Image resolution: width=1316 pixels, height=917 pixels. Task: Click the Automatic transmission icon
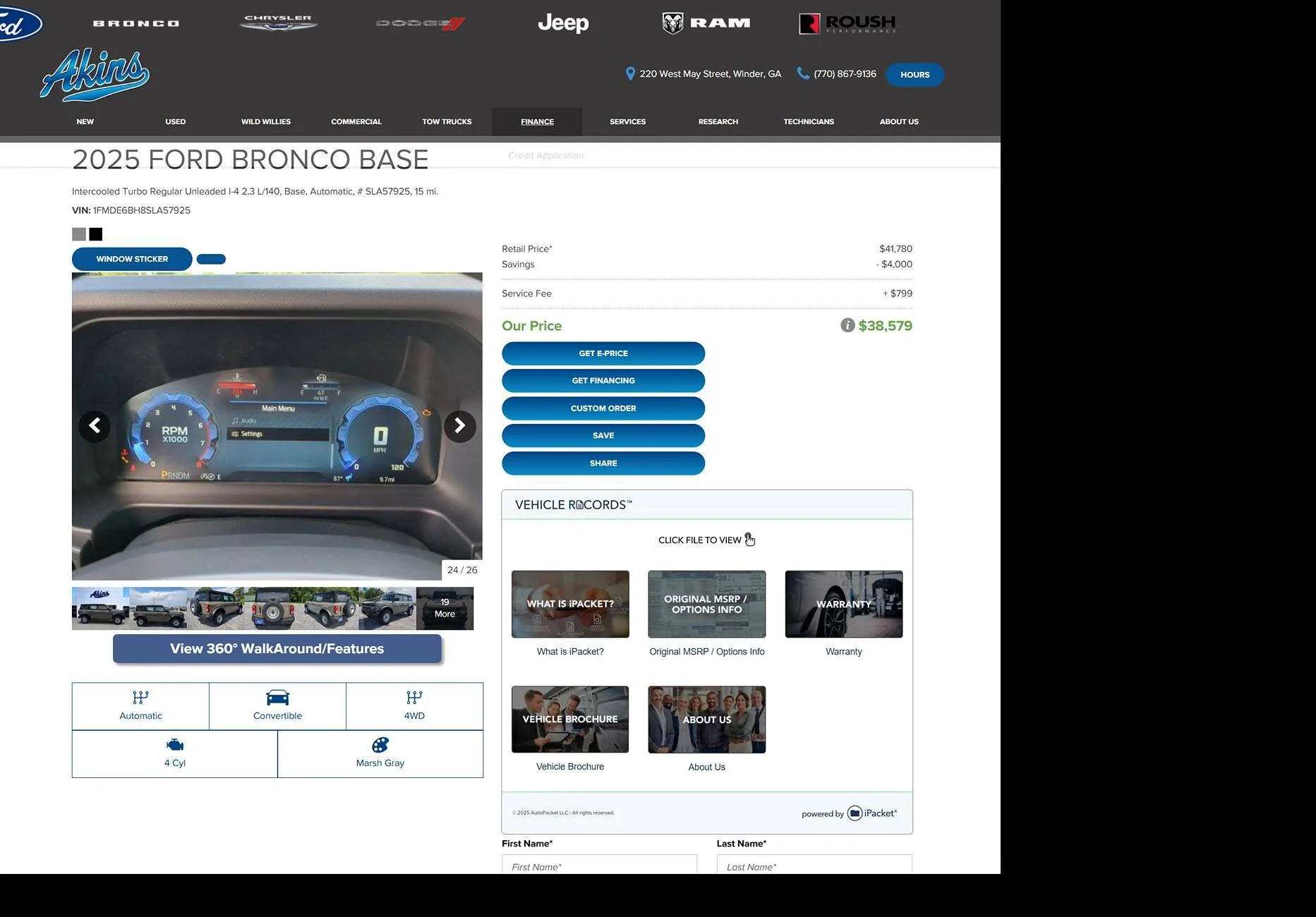(x=140, y=698)
